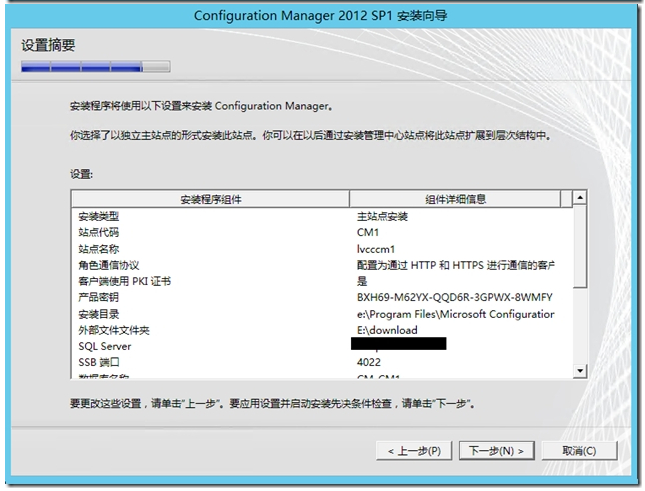
Task: Click the lvcccm1 site name value
Action: [x=376, y=249]
